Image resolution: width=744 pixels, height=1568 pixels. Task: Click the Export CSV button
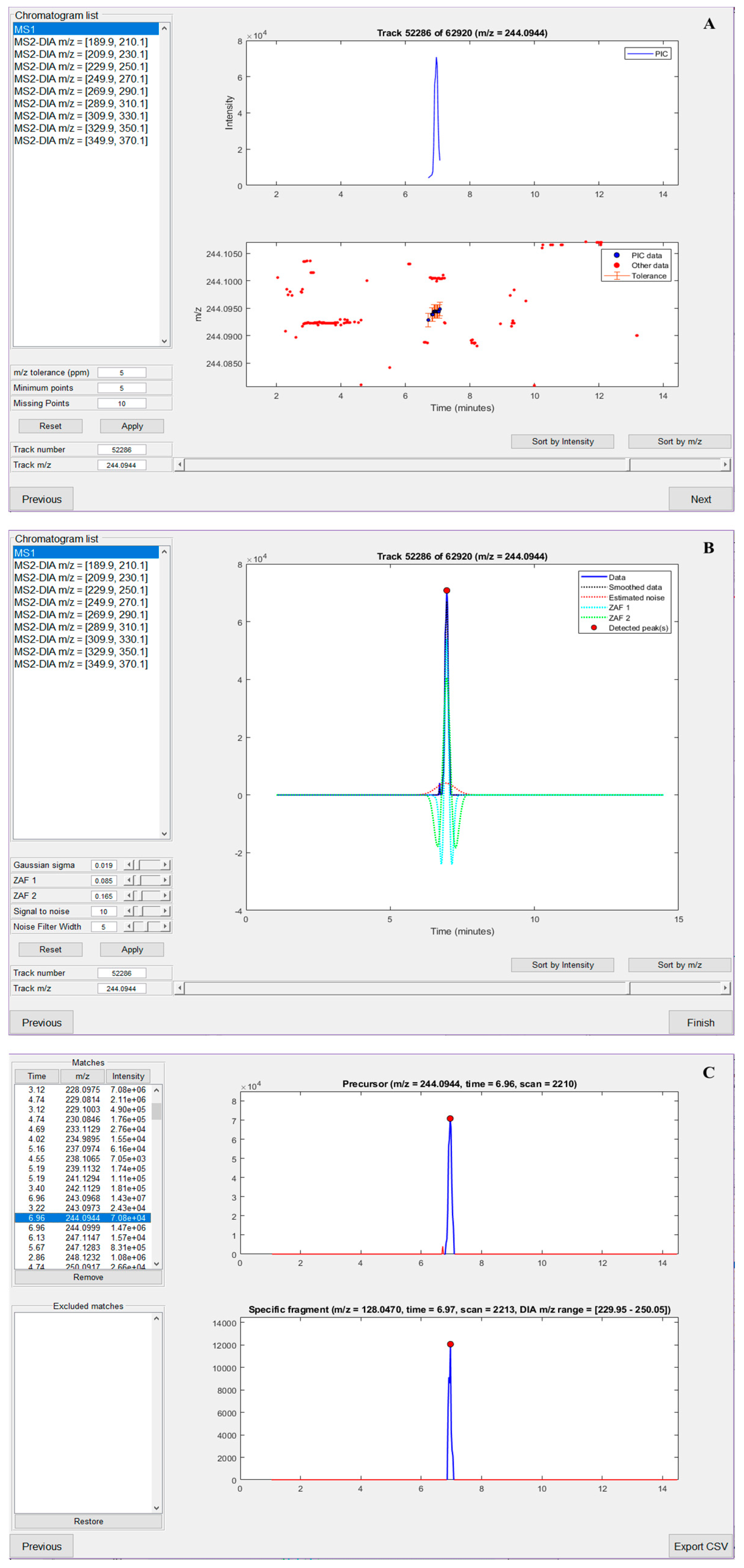[x=700, y=1546]
